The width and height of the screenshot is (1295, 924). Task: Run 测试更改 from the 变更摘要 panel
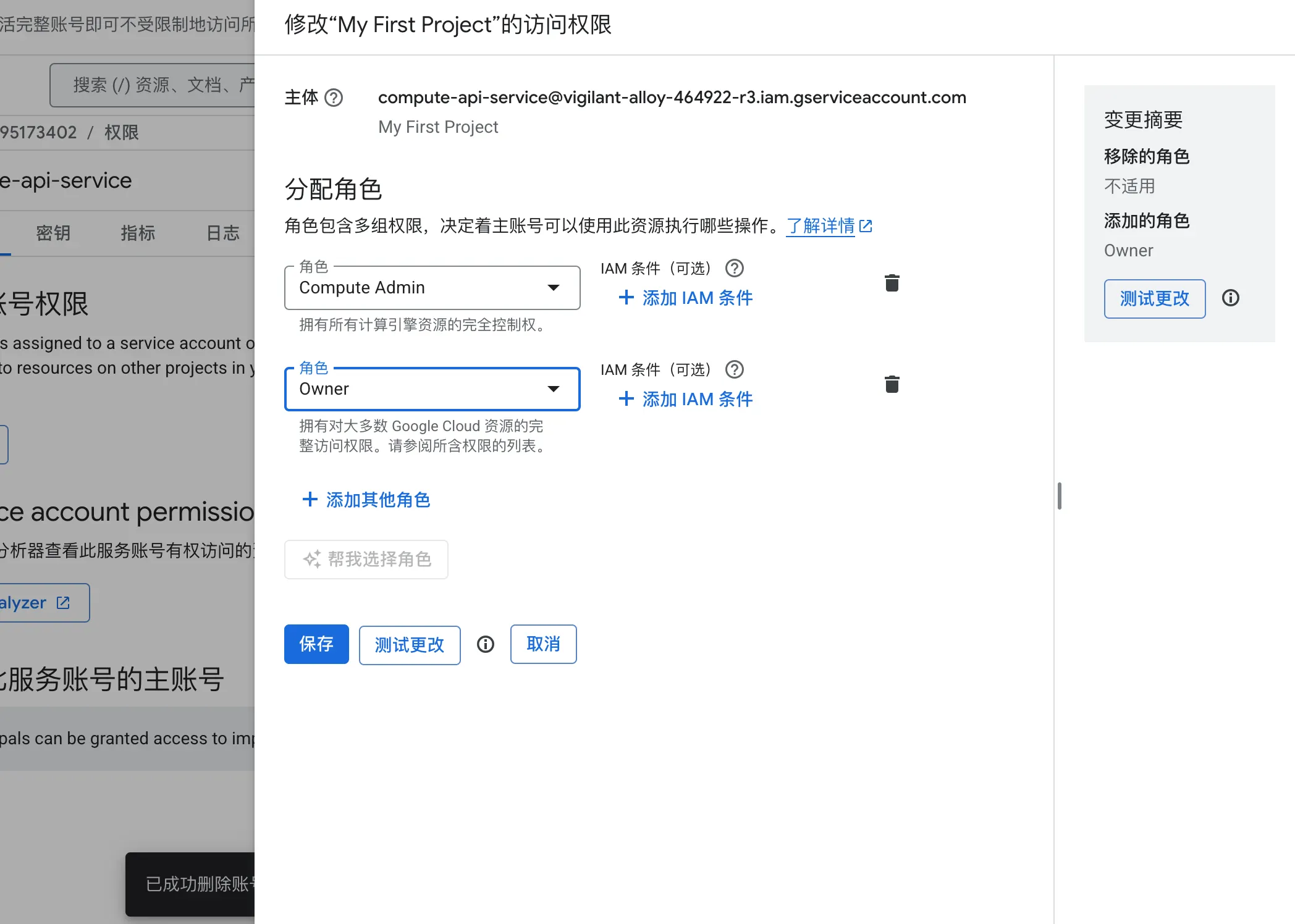1154,298
